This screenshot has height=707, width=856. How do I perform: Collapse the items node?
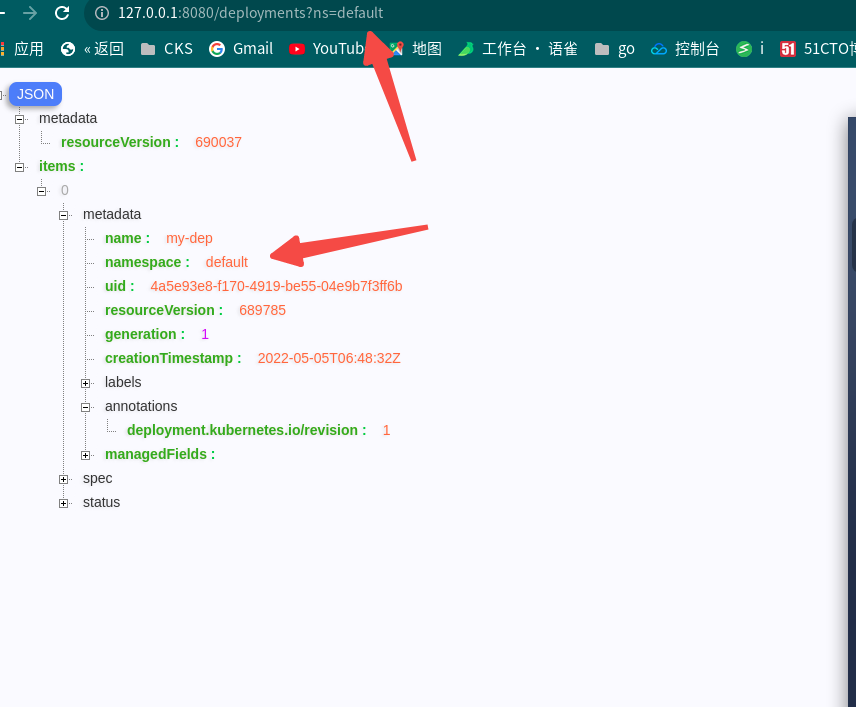(x=20, y=166)
